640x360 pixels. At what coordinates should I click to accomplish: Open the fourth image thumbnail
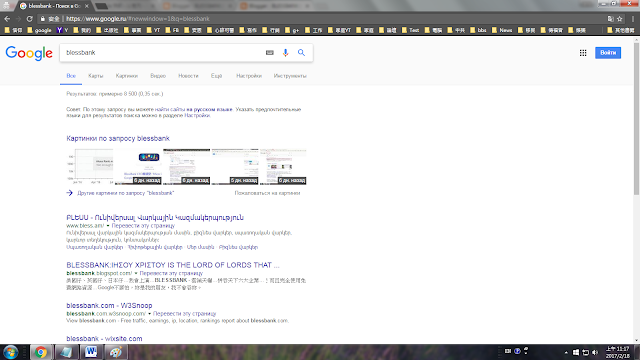point(235,167)
